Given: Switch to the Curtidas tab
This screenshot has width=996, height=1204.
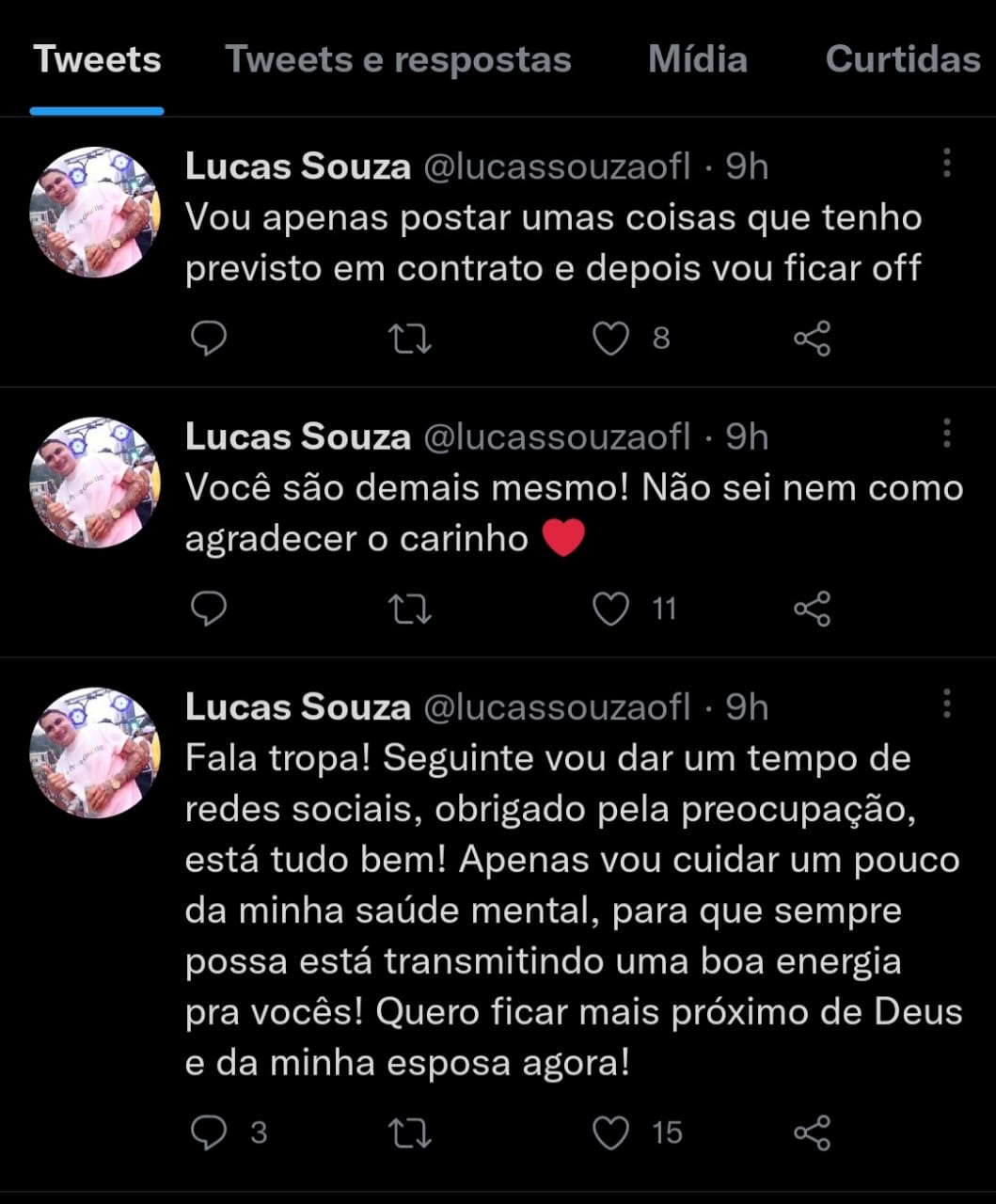Looking at the screenshot, I should click(900, 58).
